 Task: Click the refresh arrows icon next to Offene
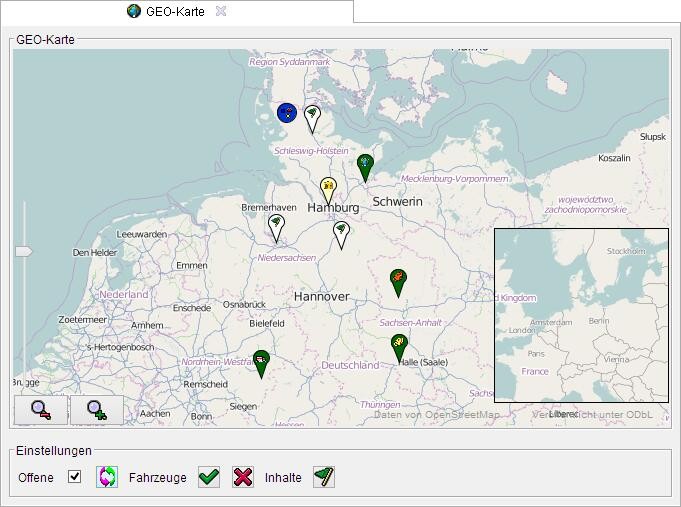point(107,477)
